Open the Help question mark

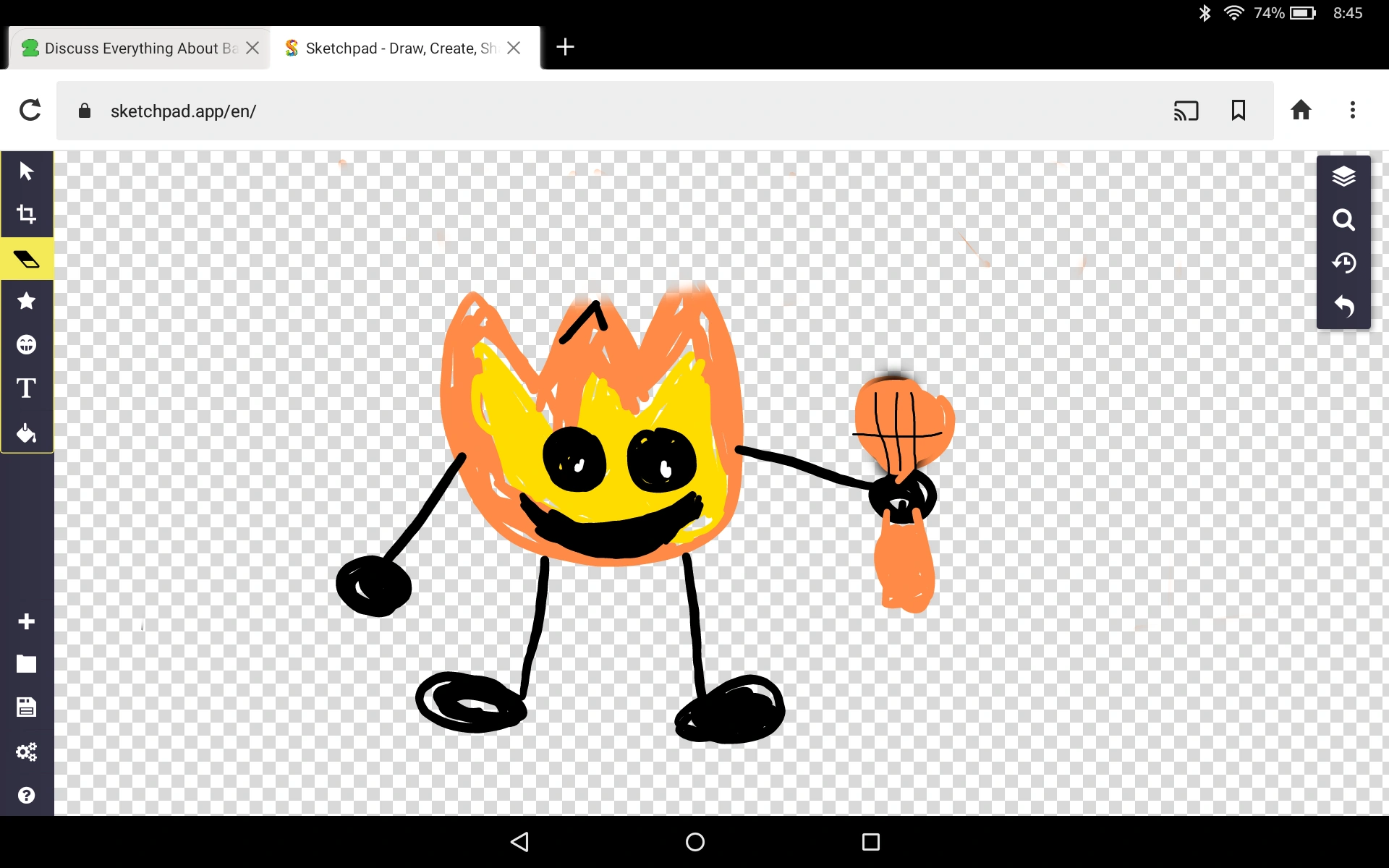point(27,796)
